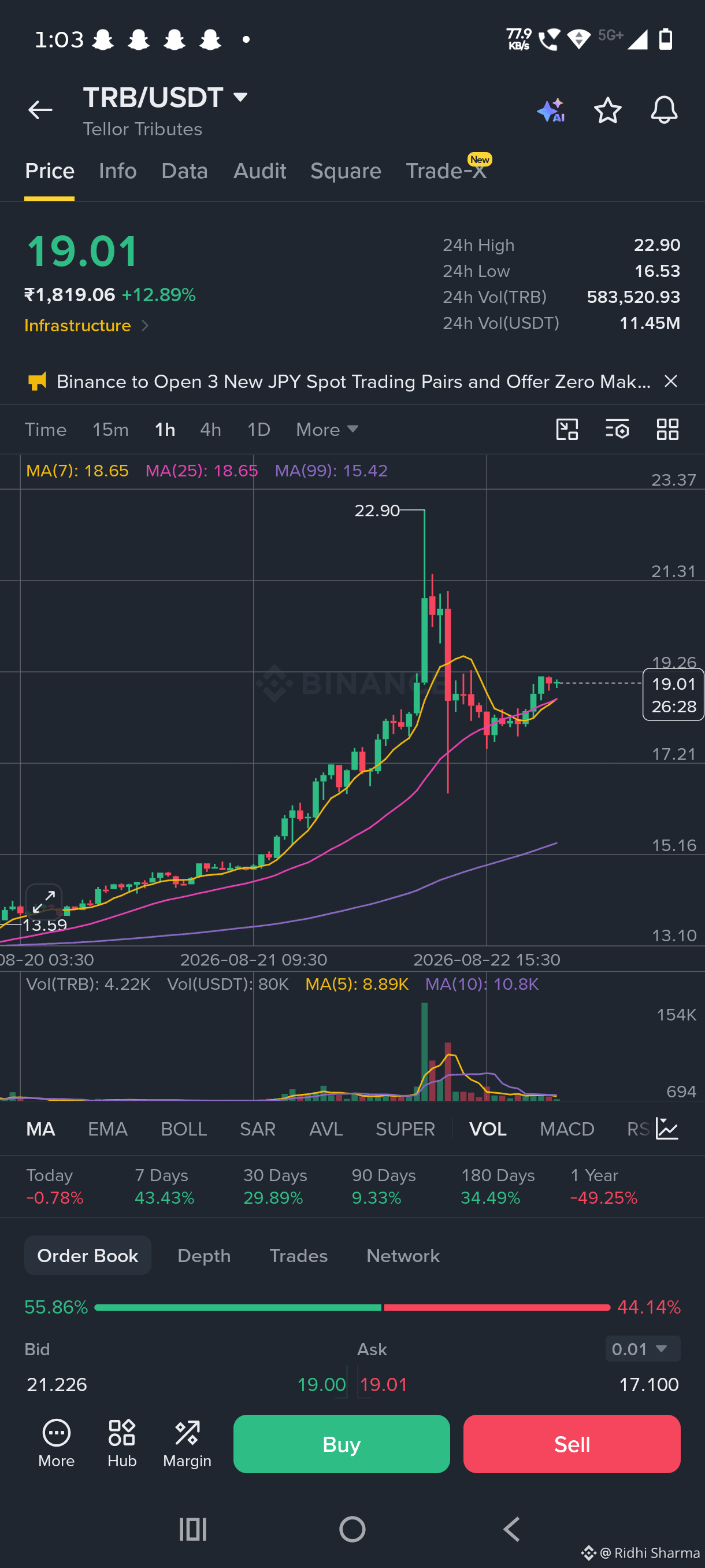Tap Android back navigation button
705x1568 pixels.
click(511, 1529)
